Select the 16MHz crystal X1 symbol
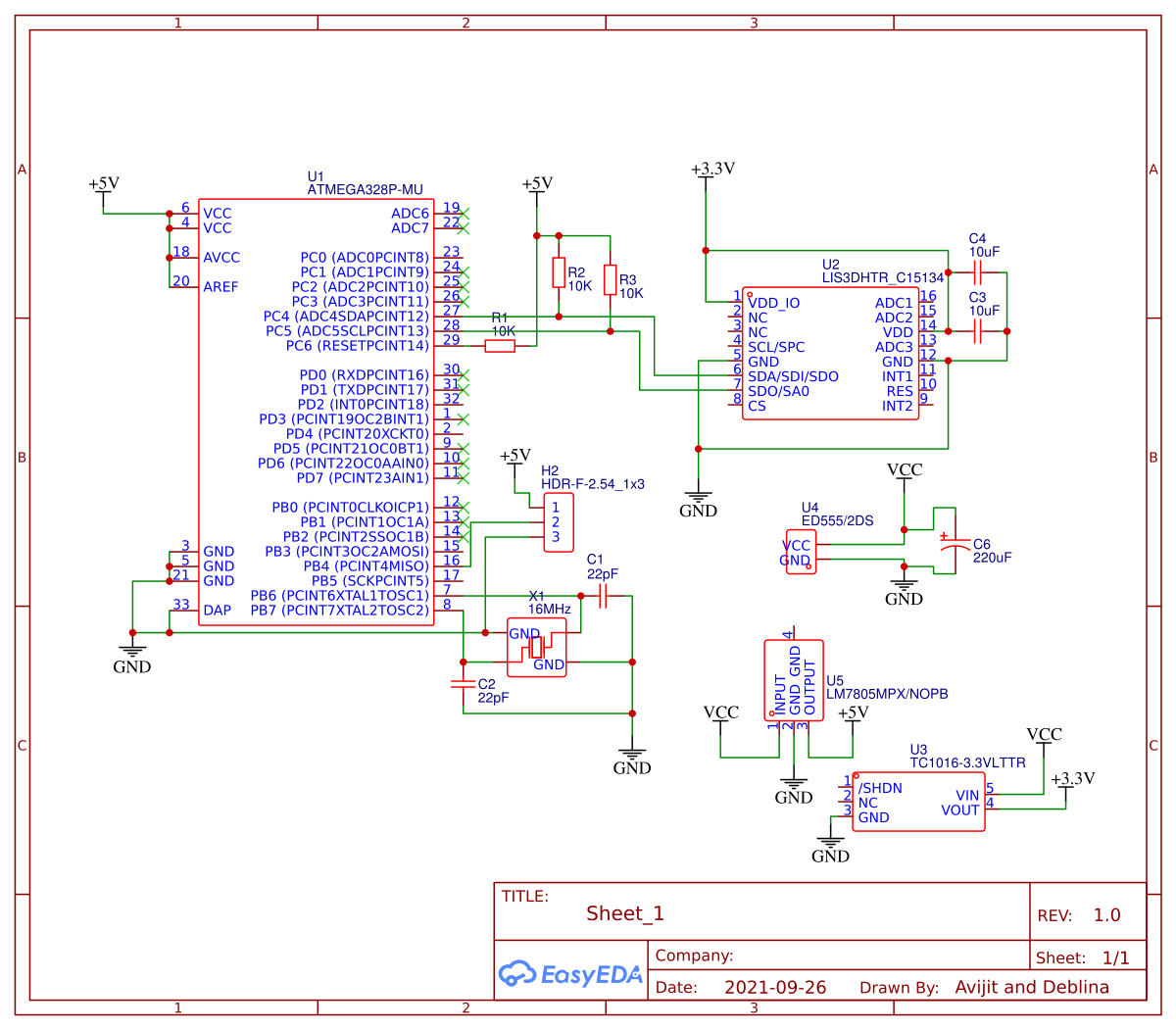Viewport: 1176px width, 1030px height. click(x=536, y=647)
